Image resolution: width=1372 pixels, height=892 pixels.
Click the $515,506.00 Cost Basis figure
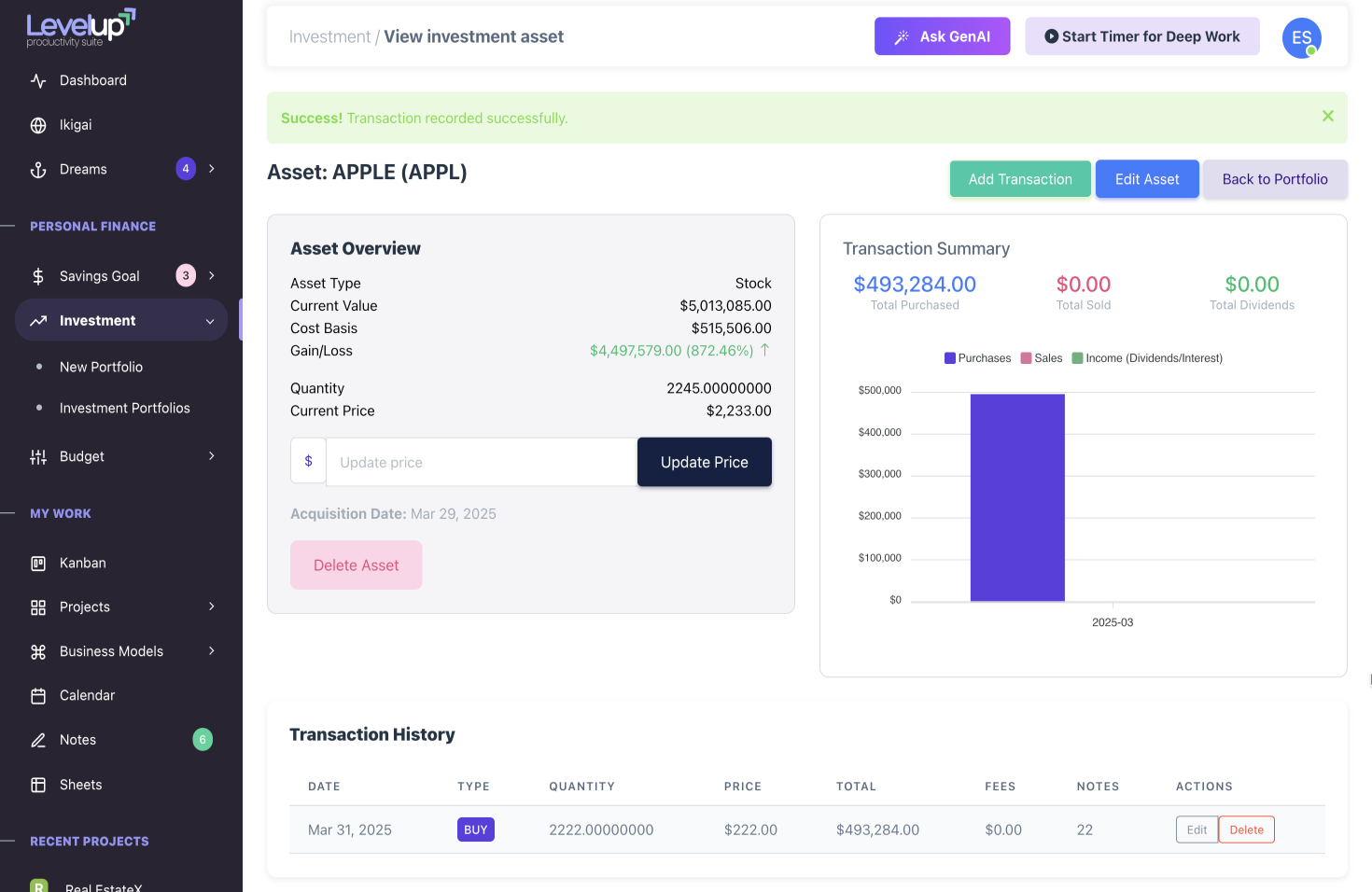tap(732, 328)
